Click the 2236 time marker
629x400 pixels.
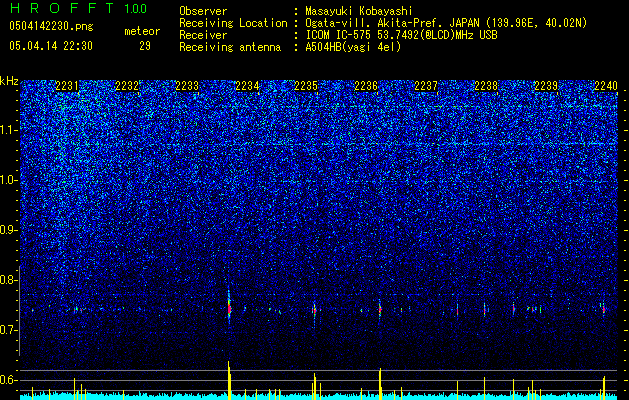pyautogui.click(x=366, y=86)
